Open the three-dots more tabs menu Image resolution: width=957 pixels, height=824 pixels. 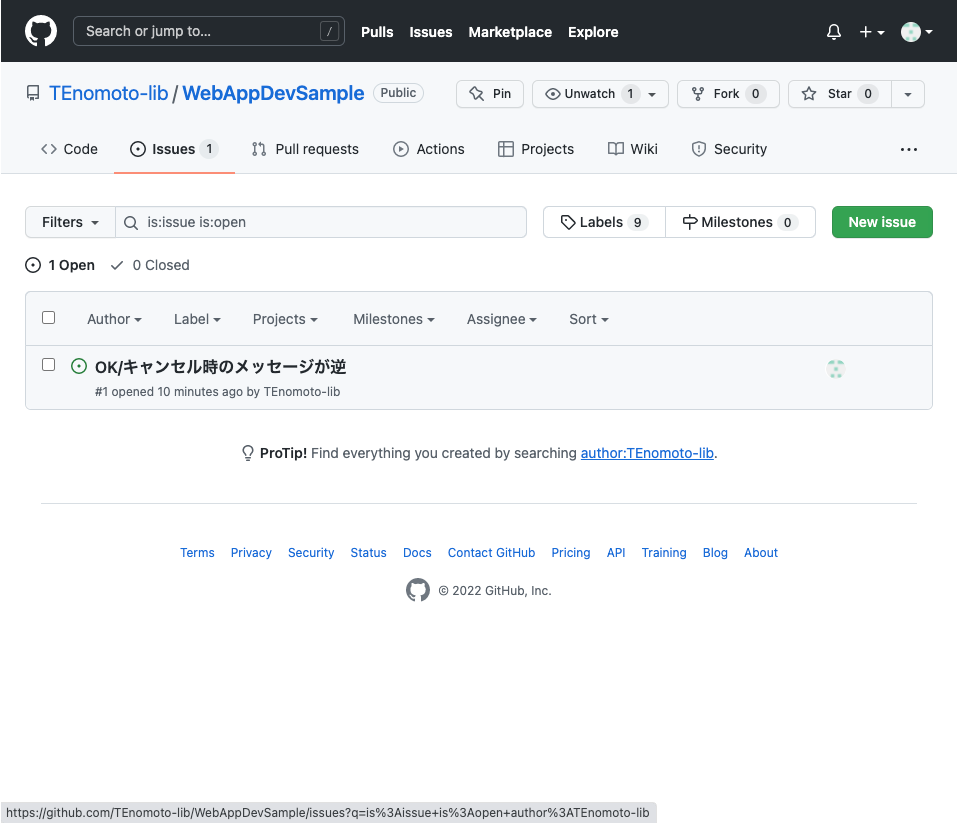909,149
